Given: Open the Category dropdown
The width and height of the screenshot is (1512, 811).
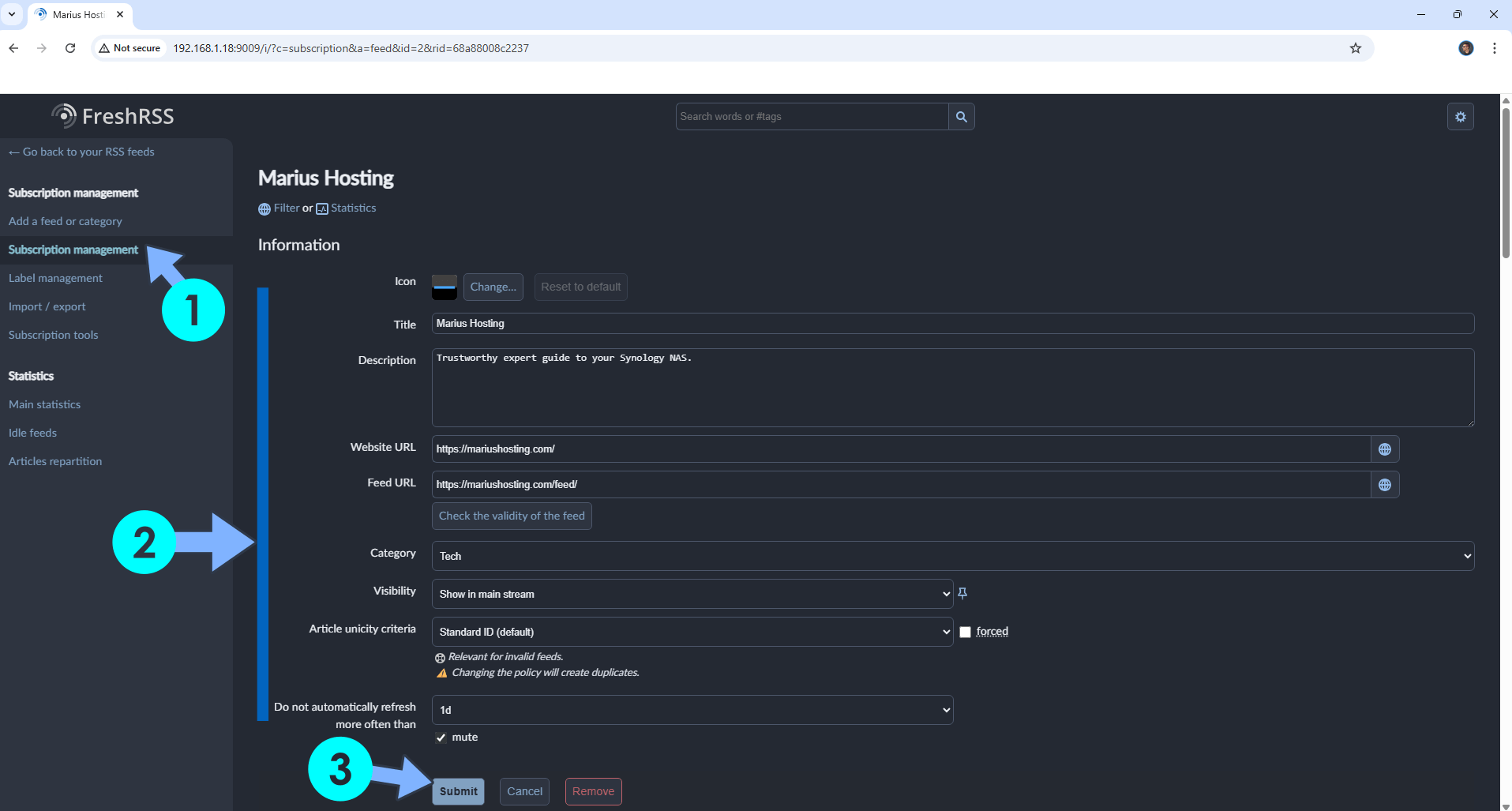Looking at the screenshot, I should point(953,556).
